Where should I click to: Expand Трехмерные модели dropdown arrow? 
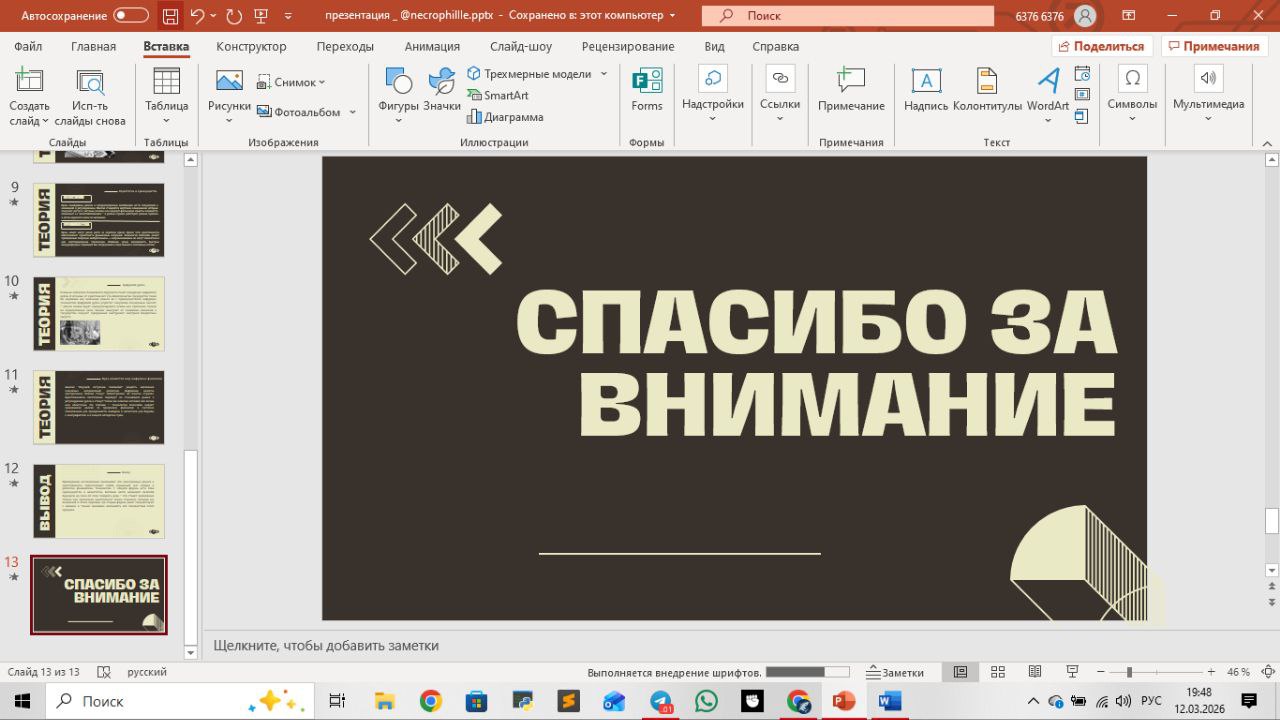click(604, 74)
